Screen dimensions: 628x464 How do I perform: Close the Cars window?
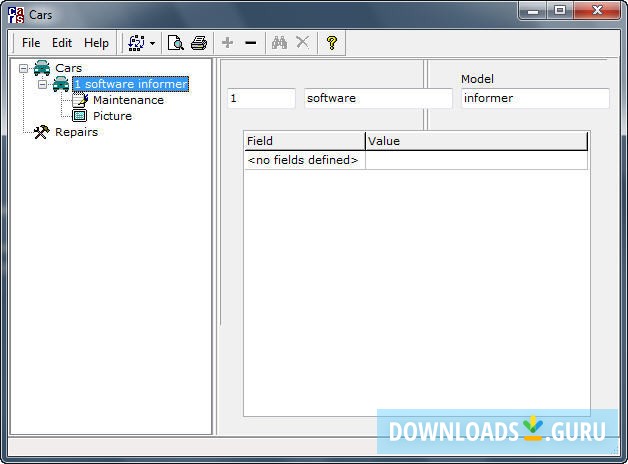[x=597, y=10]
